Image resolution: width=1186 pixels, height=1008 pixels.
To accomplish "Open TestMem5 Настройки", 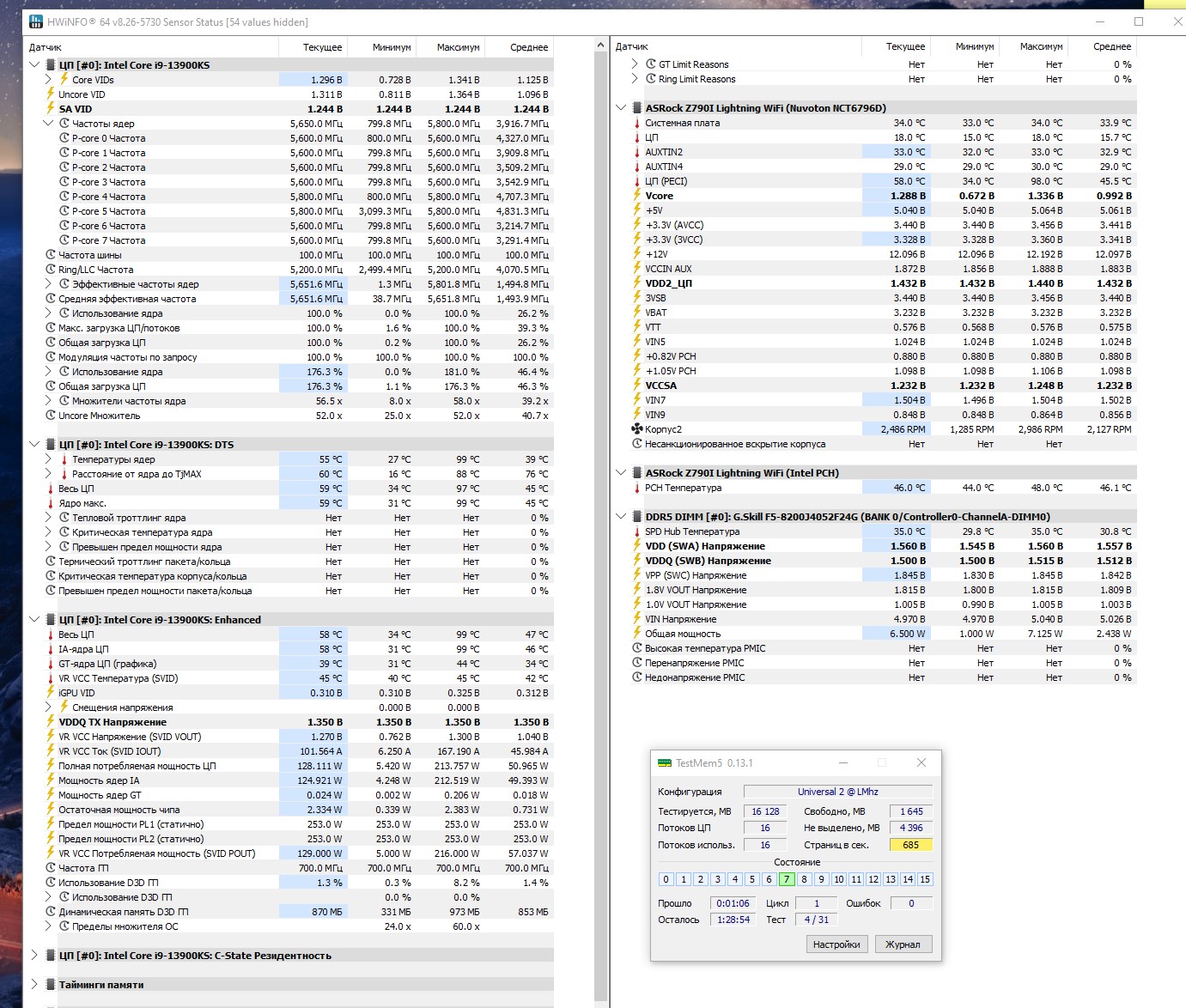I will 836,944.
